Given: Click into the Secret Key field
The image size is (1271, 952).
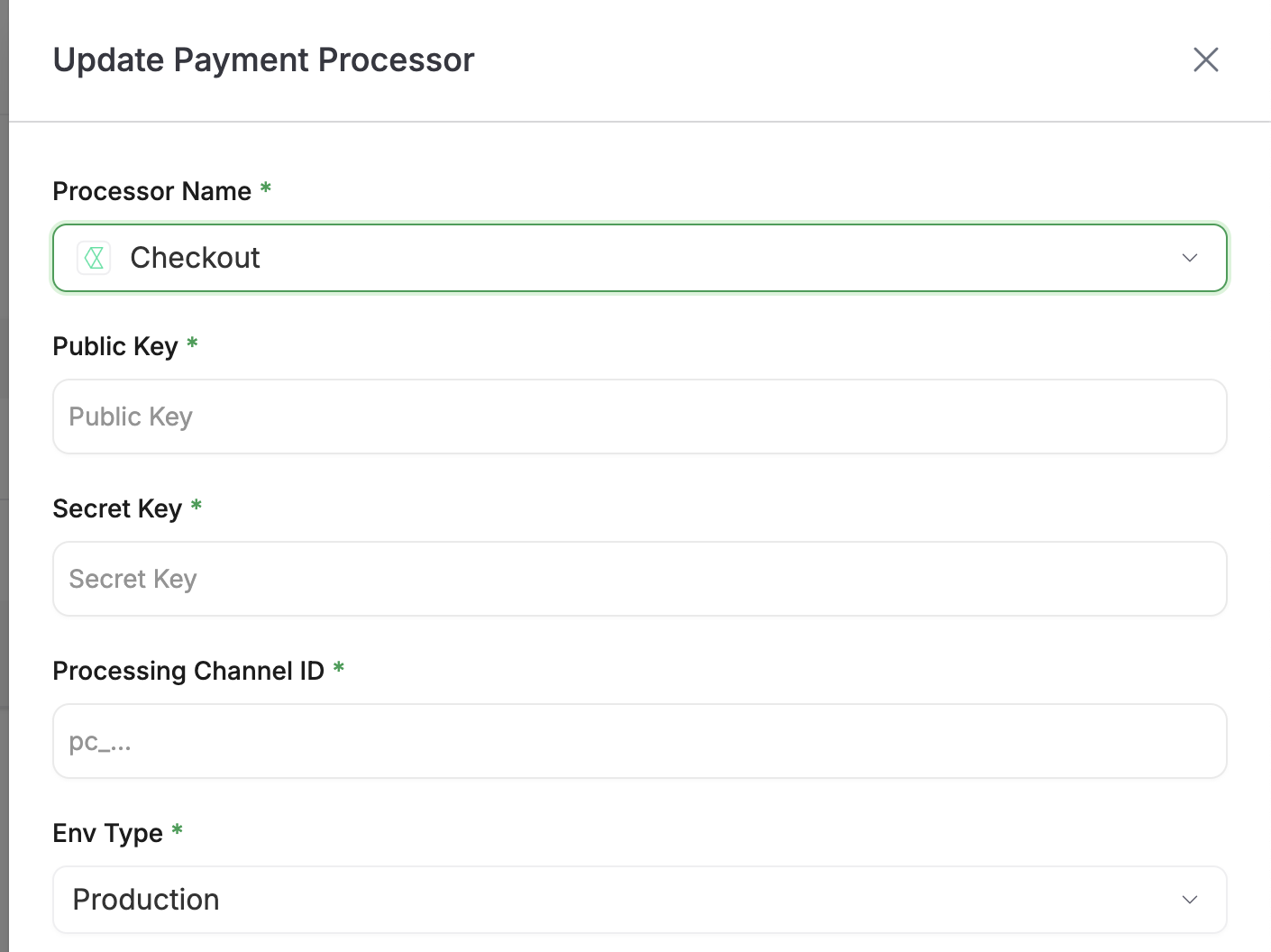Looking at the screenshot, I should (x=639, y=579).
